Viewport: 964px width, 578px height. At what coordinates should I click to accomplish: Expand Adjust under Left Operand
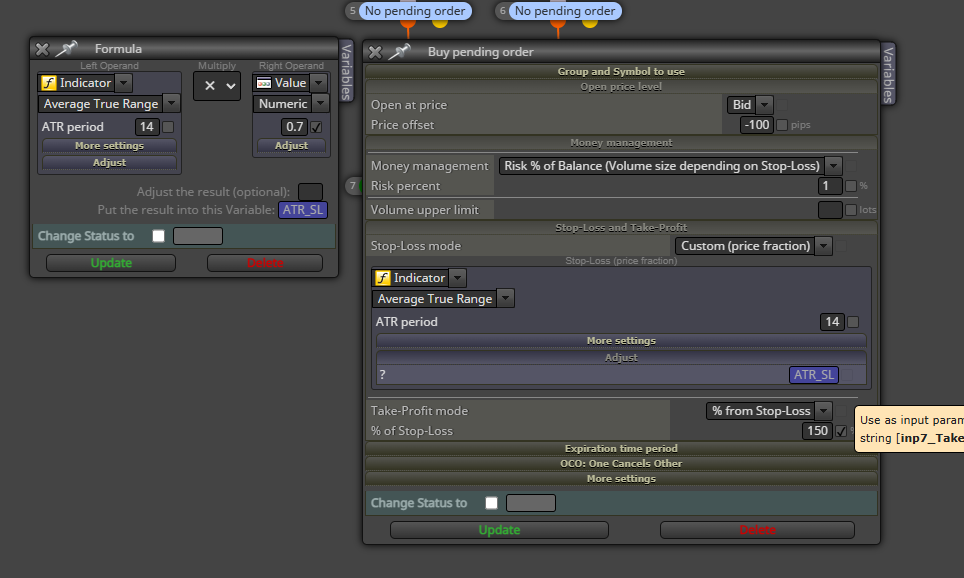pos(109,162)
